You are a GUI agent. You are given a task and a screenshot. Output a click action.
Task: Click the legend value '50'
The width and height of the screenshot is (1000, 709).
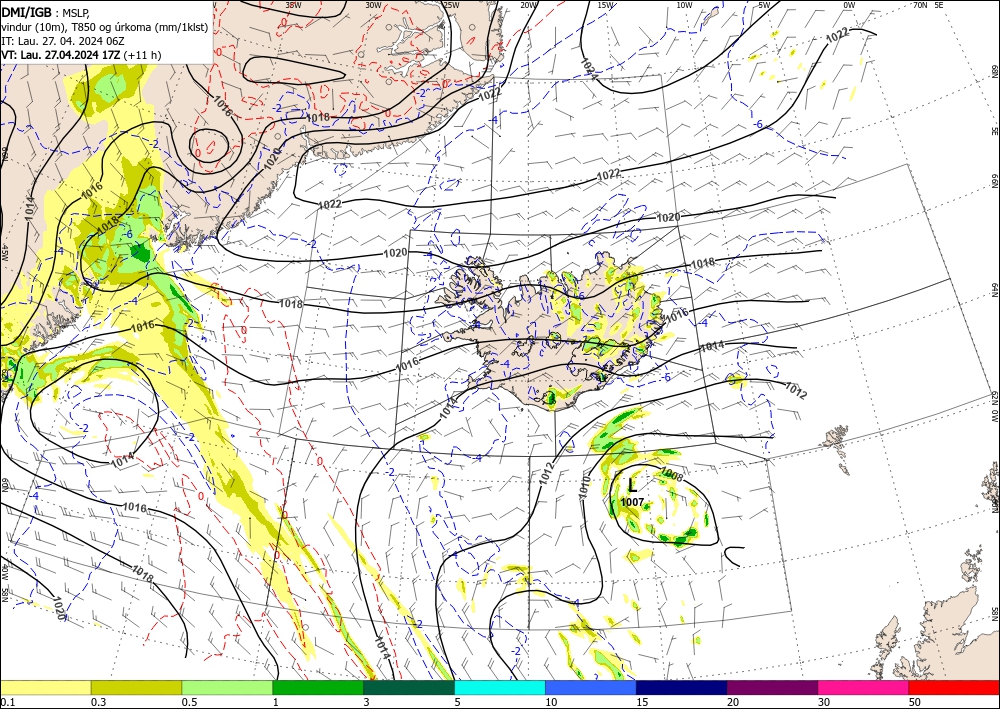(x=915, y=702)
